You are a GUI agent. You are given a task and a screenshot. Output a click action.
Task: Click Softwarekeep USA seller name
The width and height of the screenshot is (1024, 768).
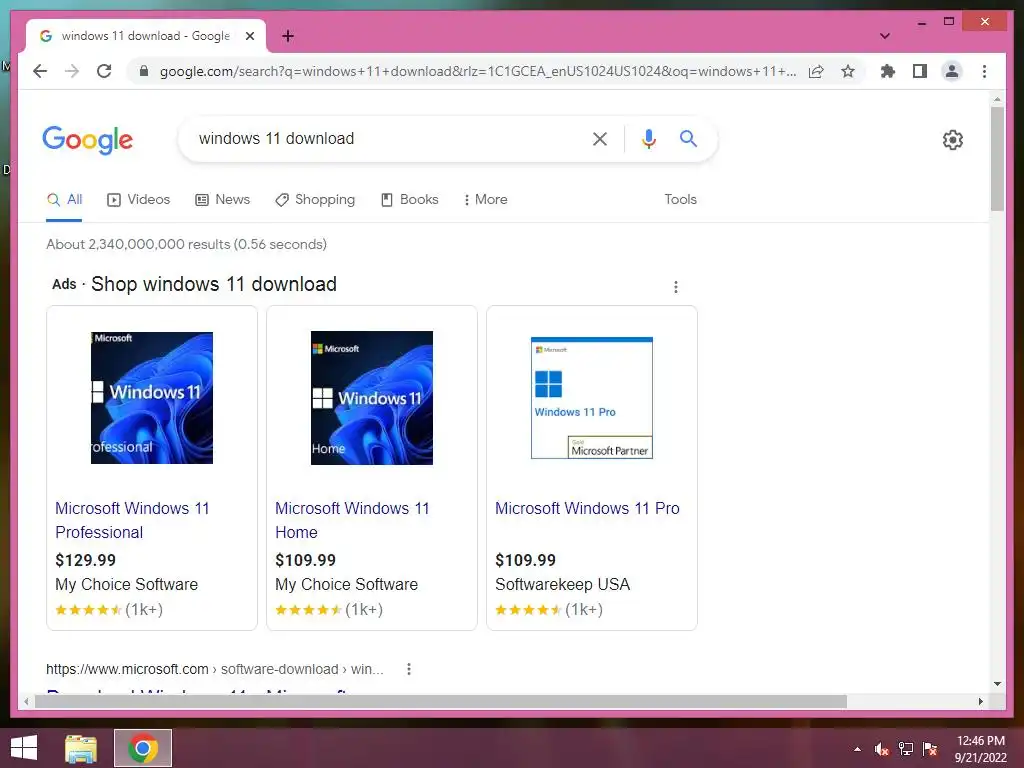tap(562, 584)
